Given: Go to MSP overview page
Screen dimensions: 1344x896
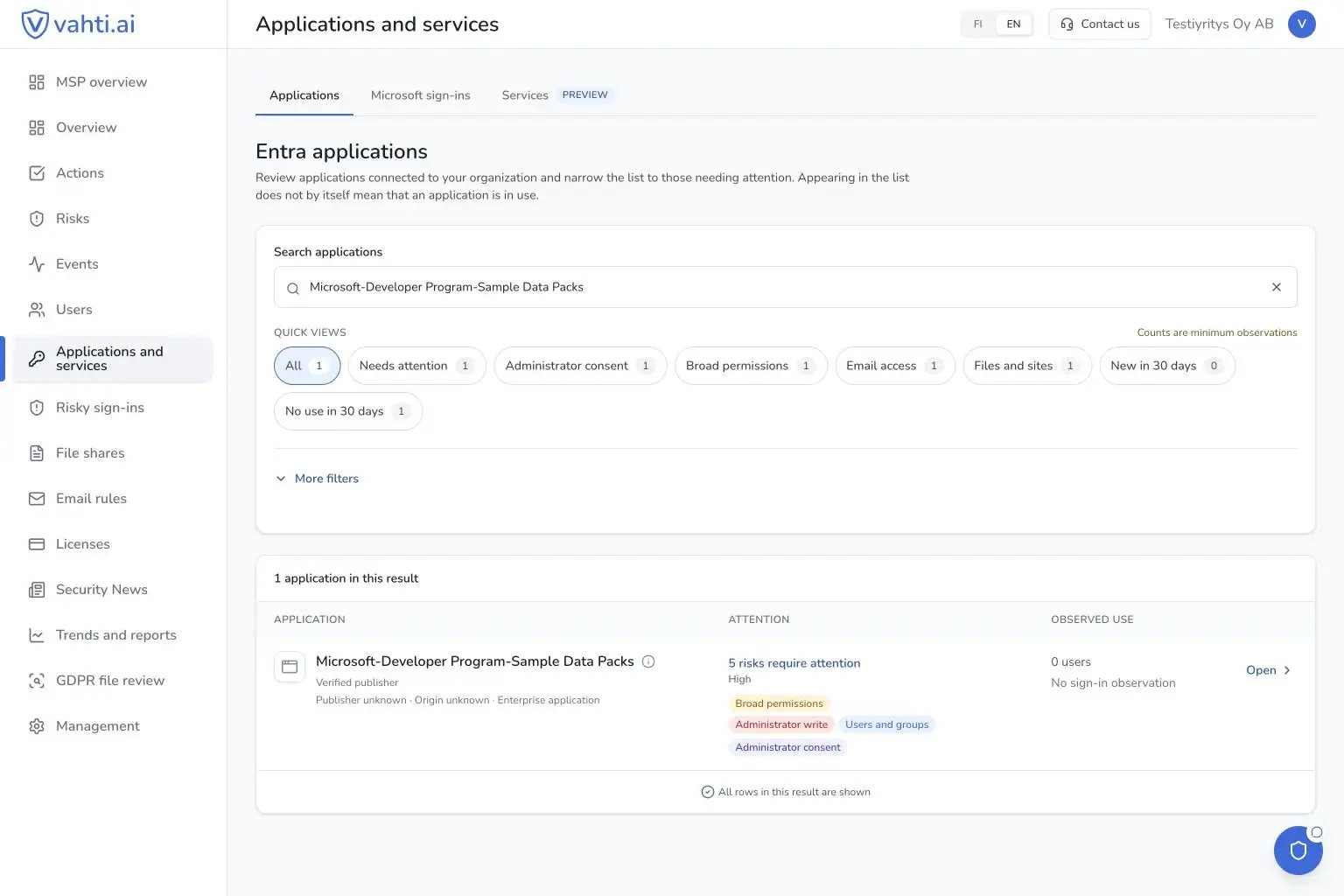Looking at the screenshot, I should pyautogui.click(x=112, y=82).
